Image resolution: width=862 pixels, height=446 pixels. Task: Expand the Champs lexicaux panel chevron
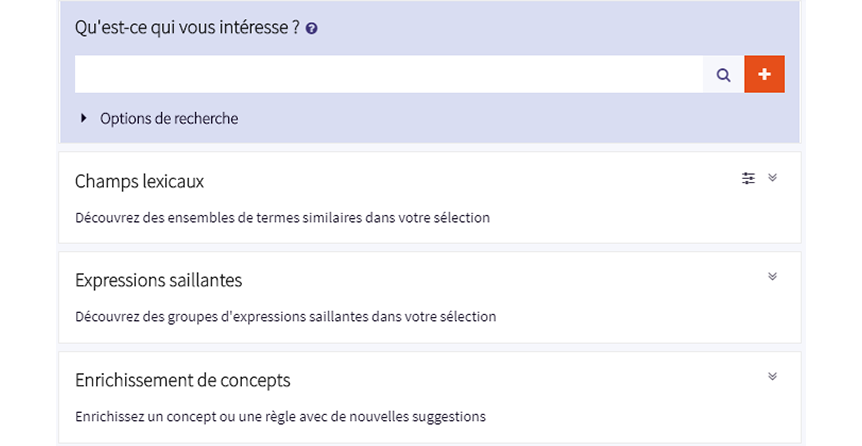(772, 177)
